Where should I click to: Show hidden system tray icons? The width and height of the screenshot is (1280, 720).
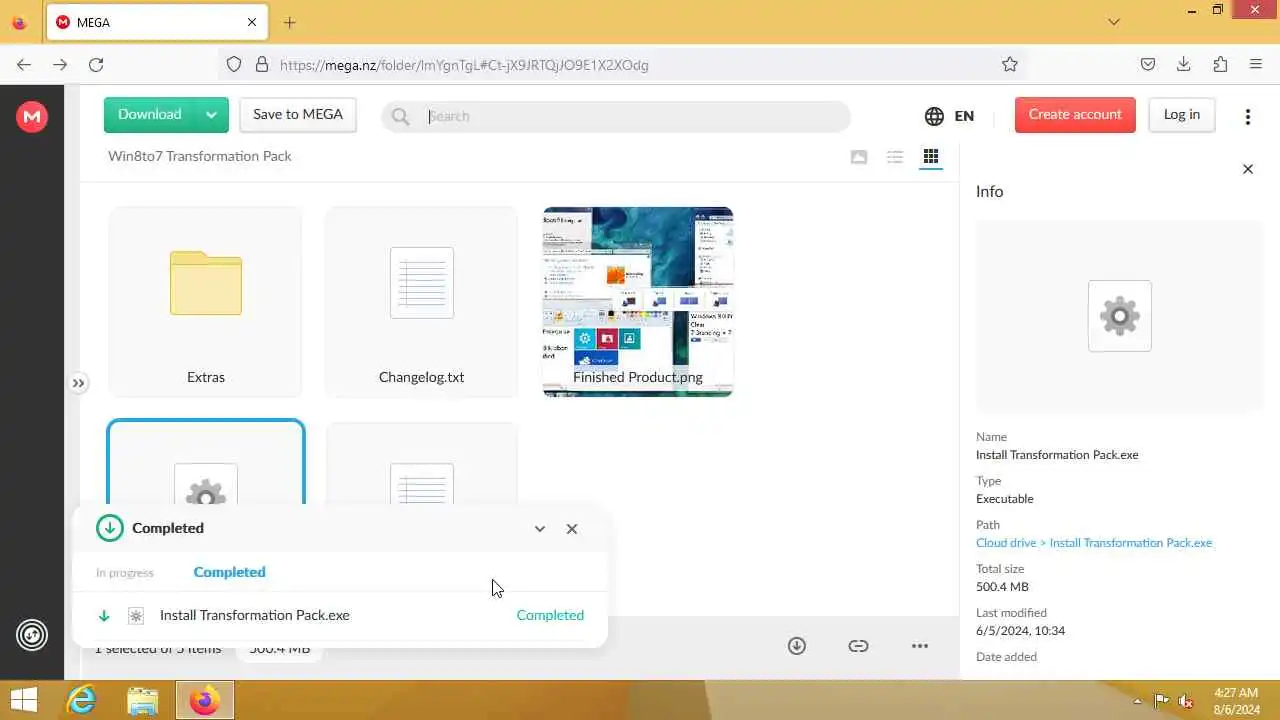point(1137,701)
